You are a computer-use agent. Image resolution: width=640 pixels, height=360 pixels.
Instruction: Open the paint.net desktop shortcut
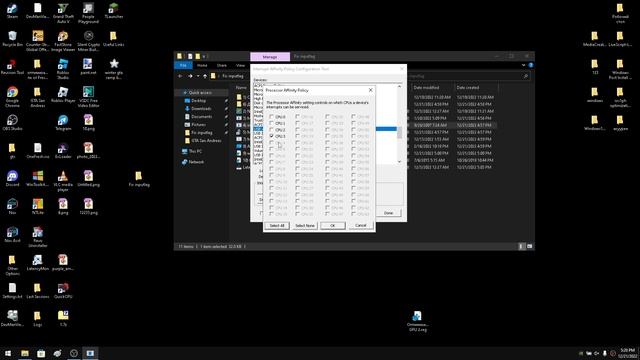coord(88,67)
